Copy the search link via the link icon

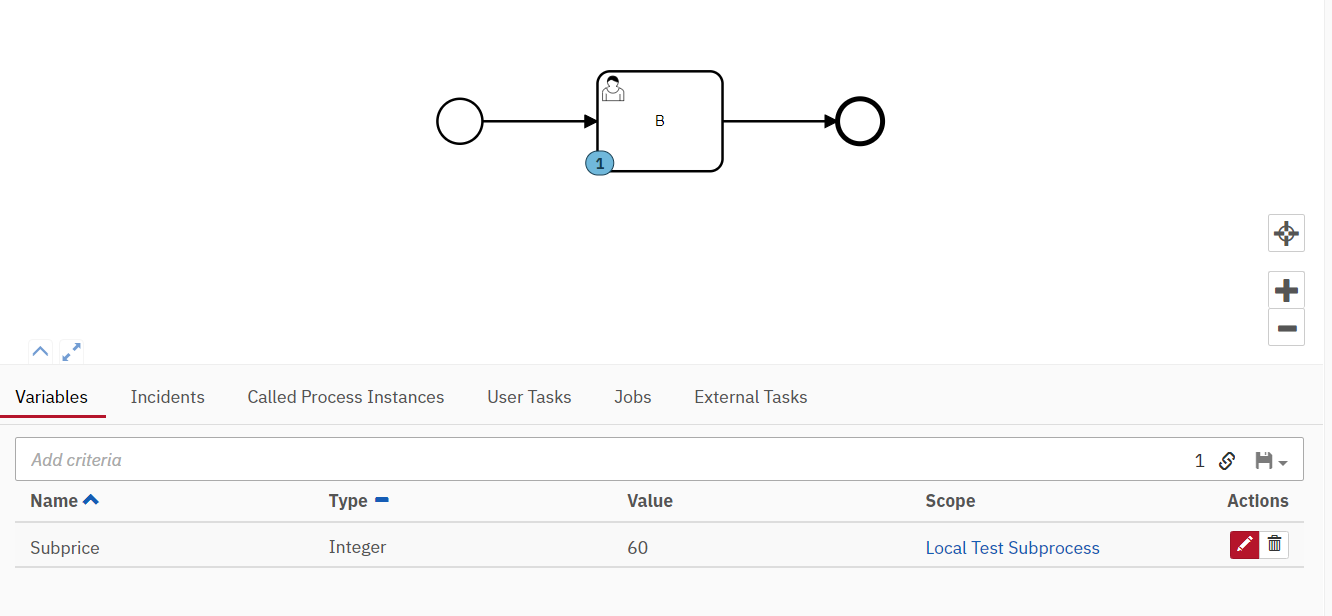point(1227,460)
